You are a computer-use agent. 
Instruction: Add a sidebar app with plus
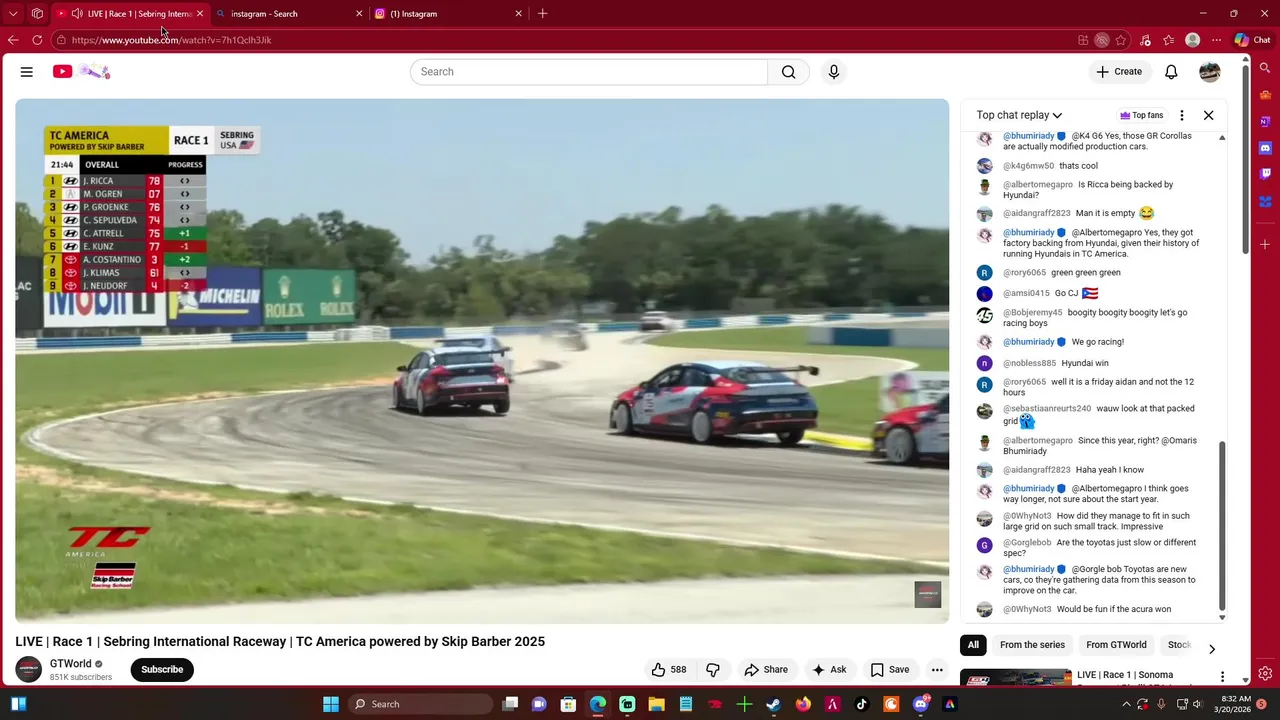pyautogui.click(x=1265, y=244)
